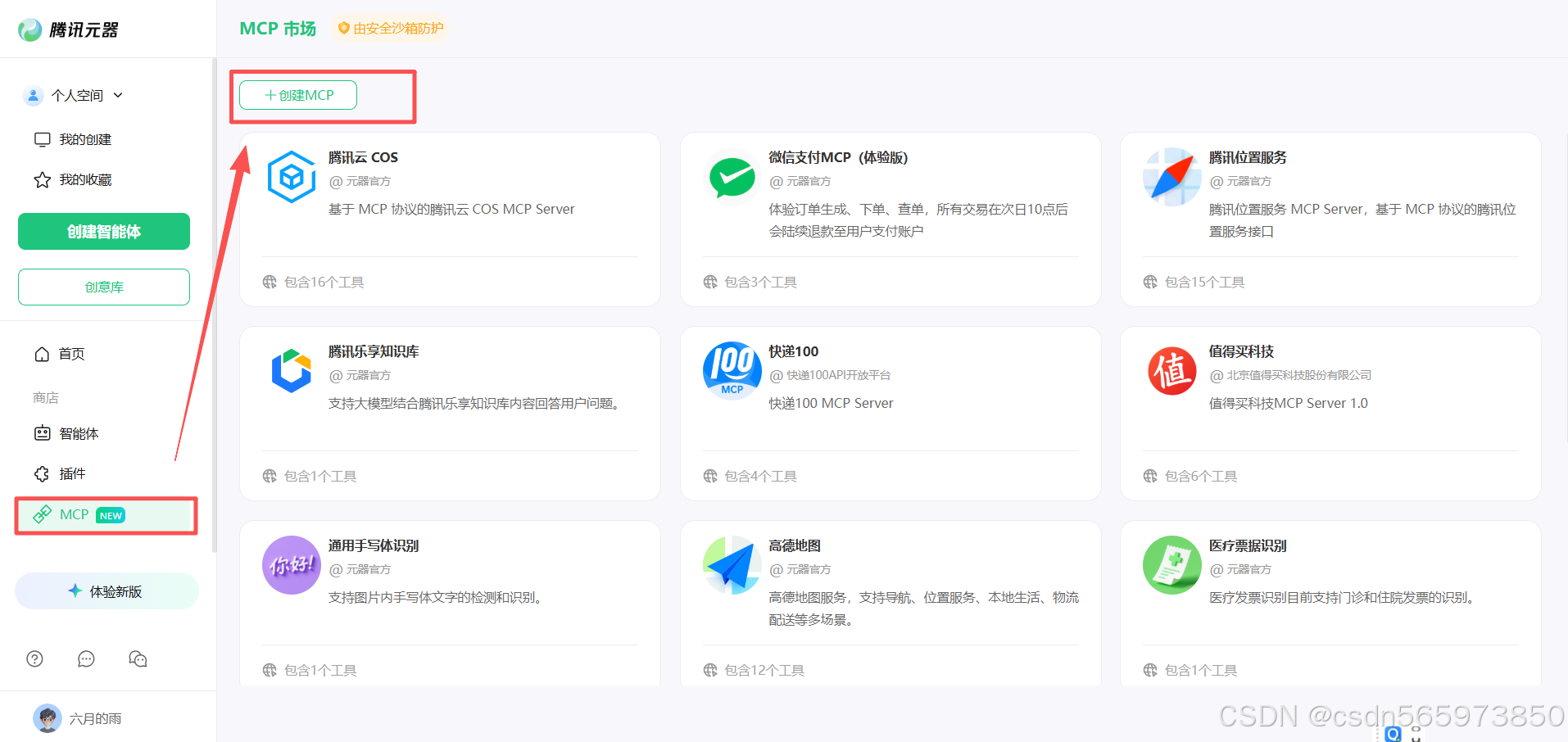Click the 创建MCP button
The height and width of the screenshot is (742, 1568).
tap(298, 95)
